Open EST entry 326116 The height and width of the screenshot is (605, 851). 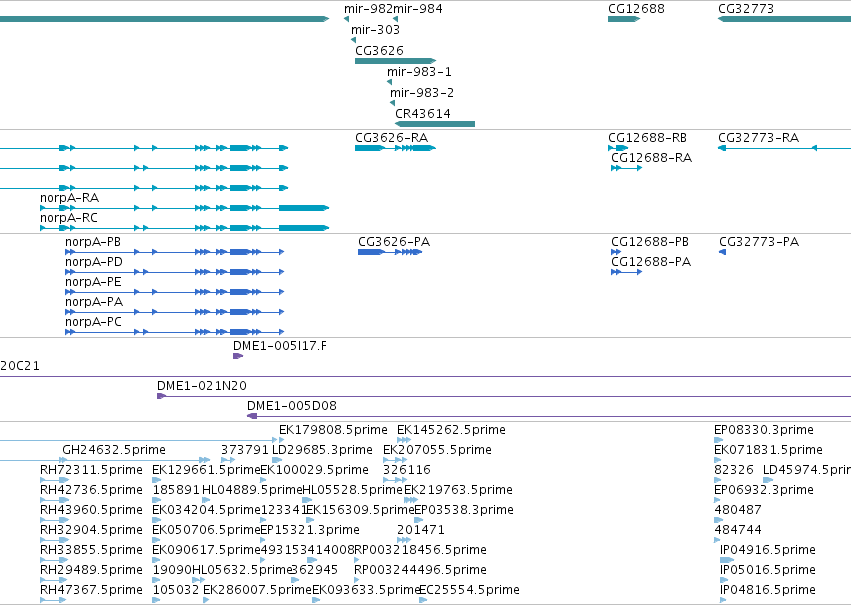[407, 470]
